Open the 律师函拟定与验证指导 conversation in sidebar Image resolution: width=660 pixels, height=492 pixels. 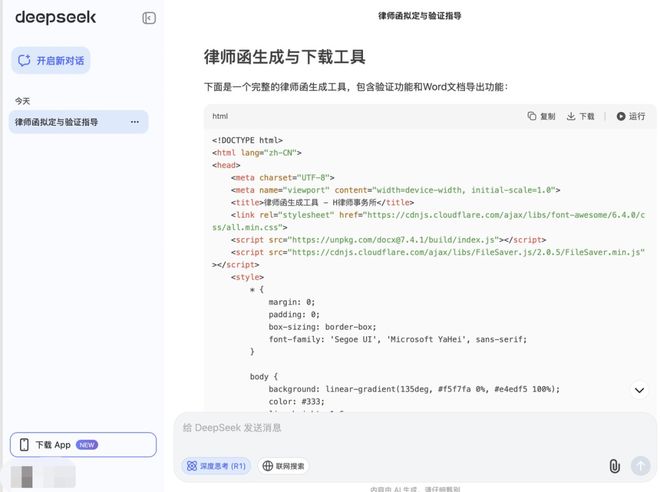pyautogui.click(x=78, y=122)
